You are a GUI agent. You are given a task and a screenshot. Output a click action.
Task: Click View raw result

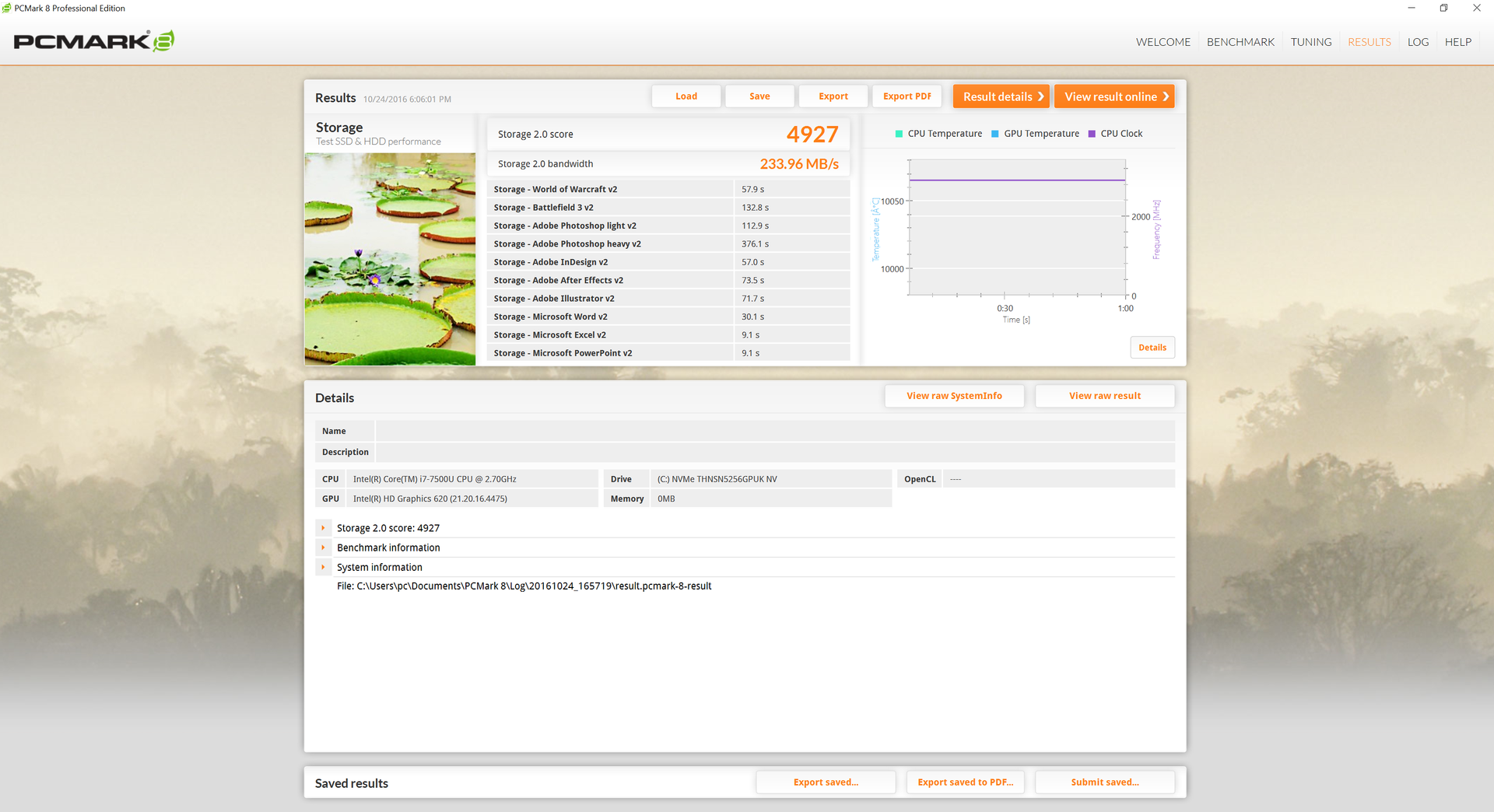(x=1105, y=396)
